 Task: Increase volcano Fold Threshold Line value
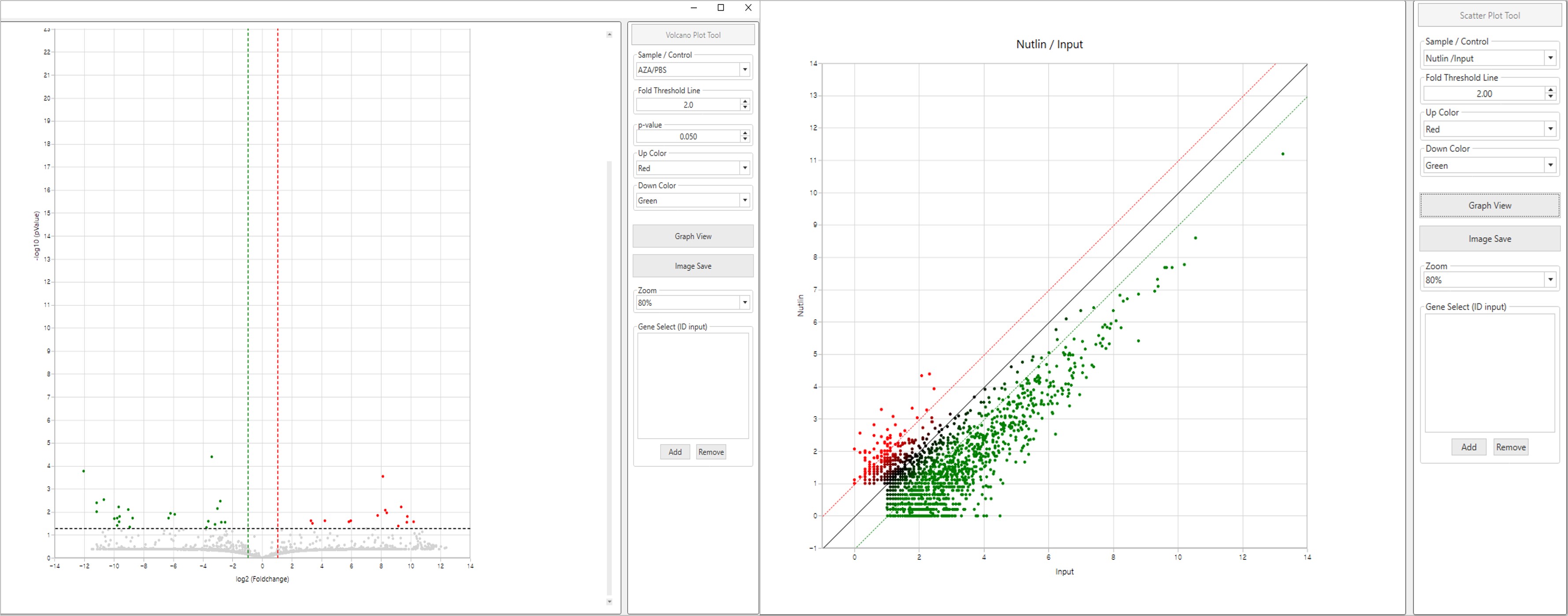(x=744, y=102)
